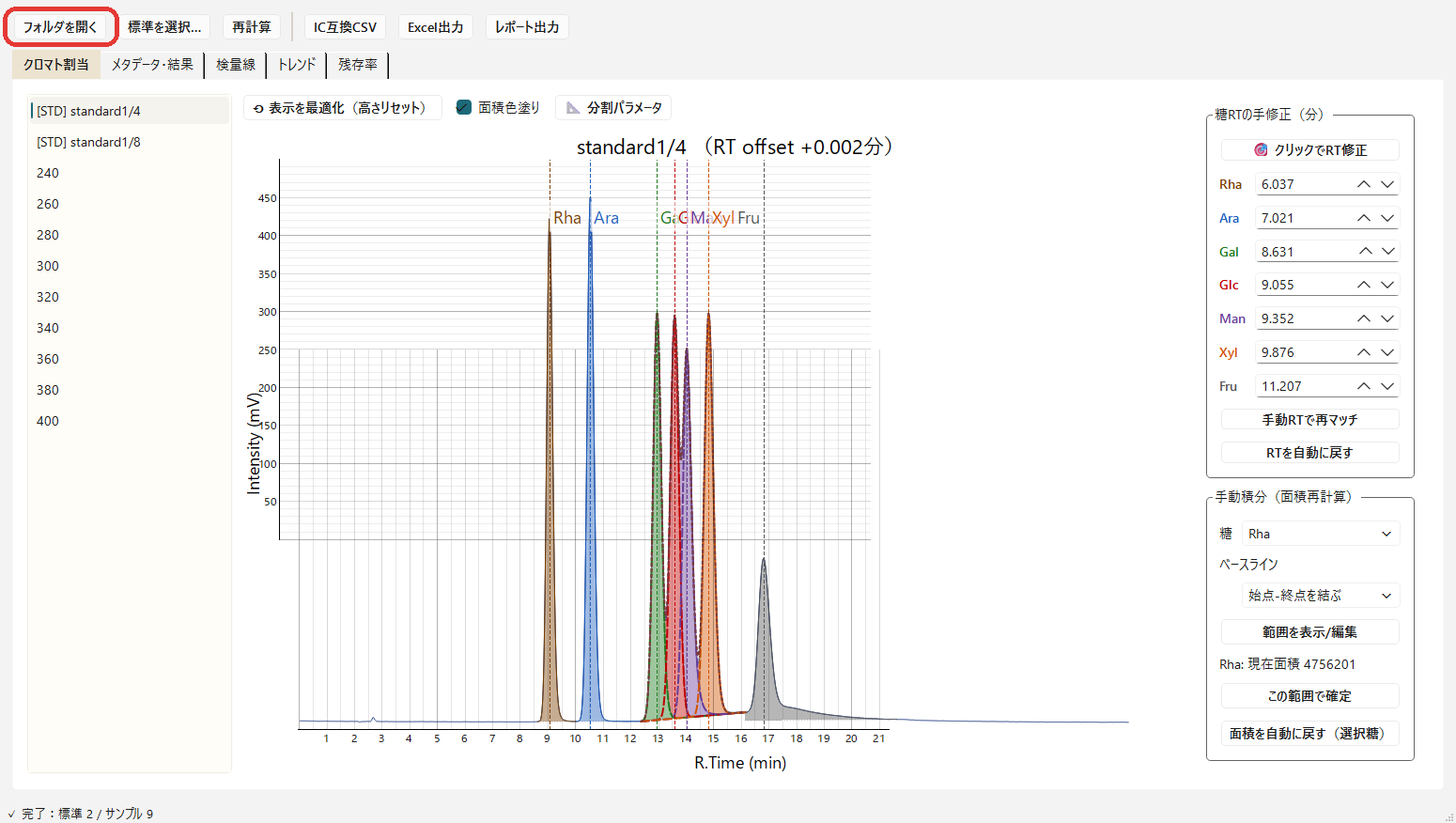This screenshot has width=1456, height=823.
Task: Click the target icon on クリックでRT修正
Action: click(x=1261, y=150)
